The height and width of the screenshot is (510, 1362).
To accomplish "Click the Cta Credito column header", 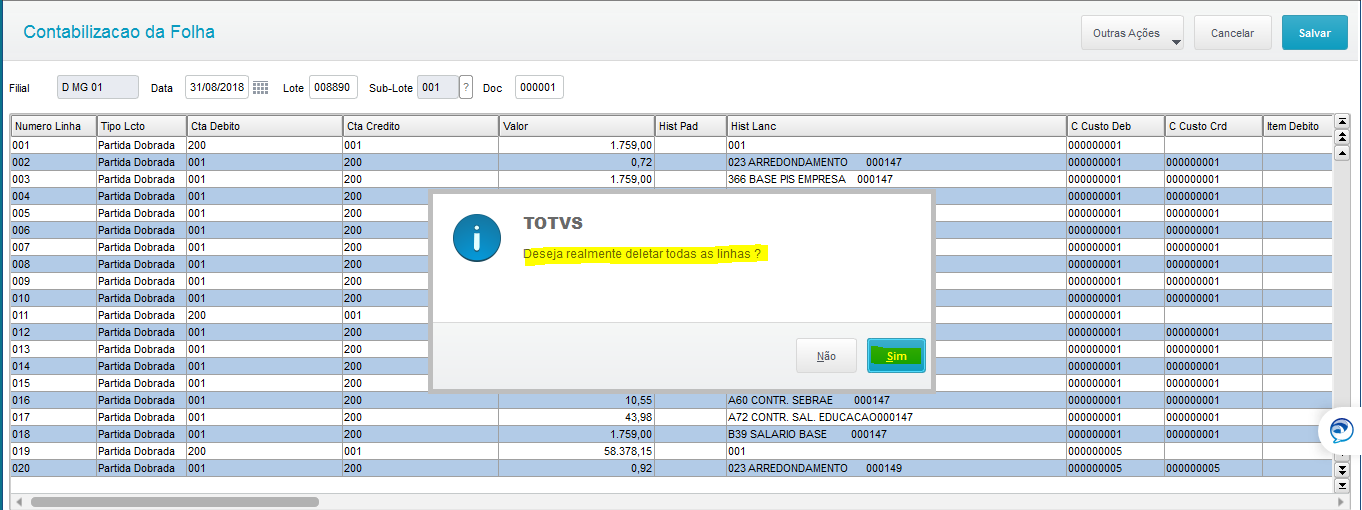I will (420, 126).
